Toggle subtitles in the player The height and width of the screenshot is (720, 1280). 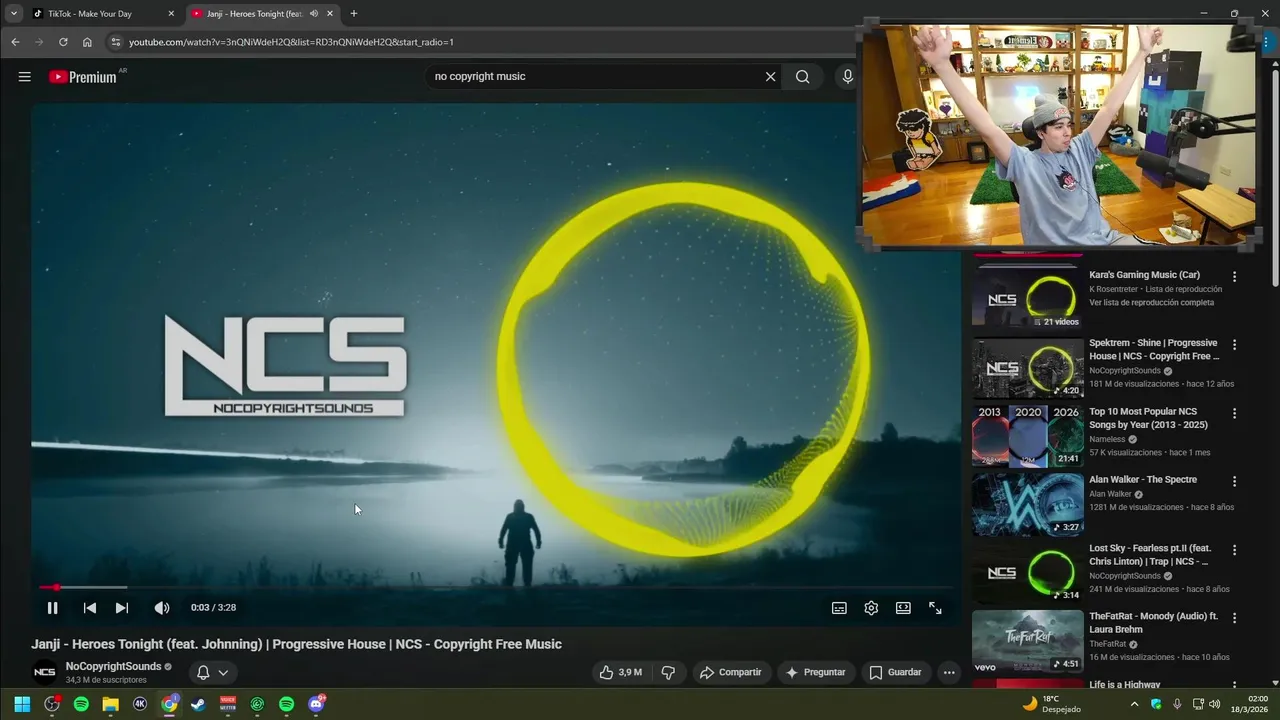tap(839, 608)
